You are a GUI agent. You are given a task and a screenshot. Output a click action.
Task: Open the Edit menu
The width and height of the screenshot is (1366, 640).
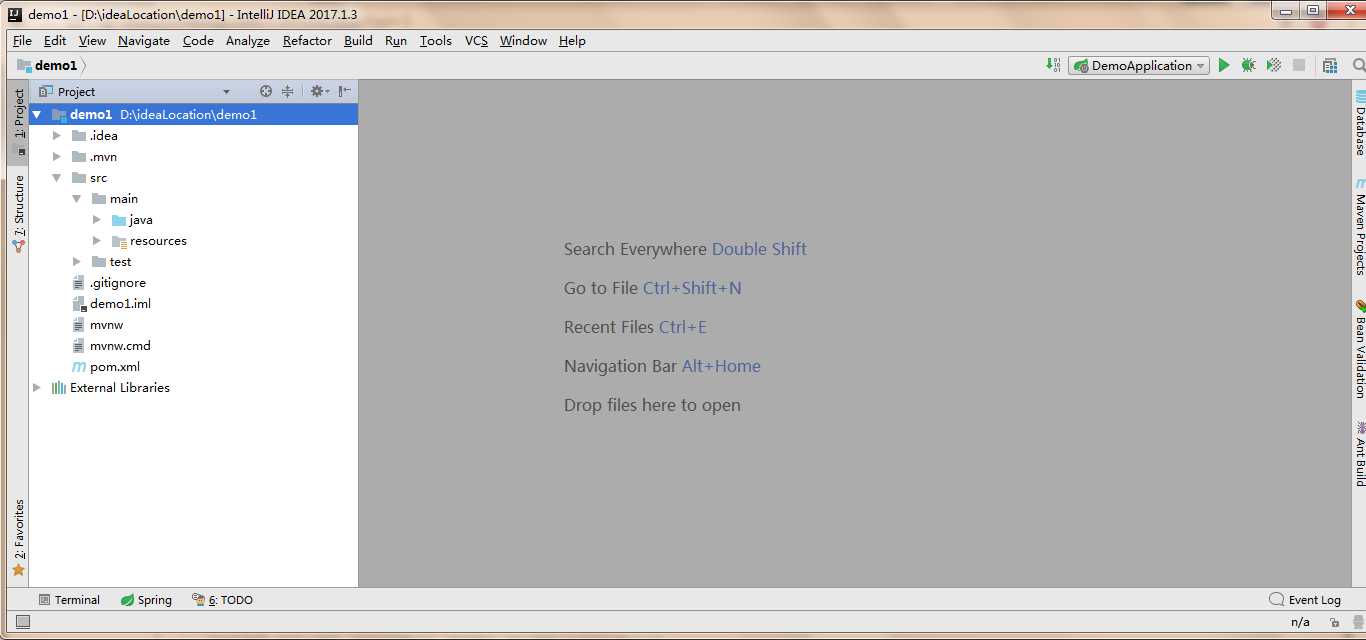tap(55, 41)
